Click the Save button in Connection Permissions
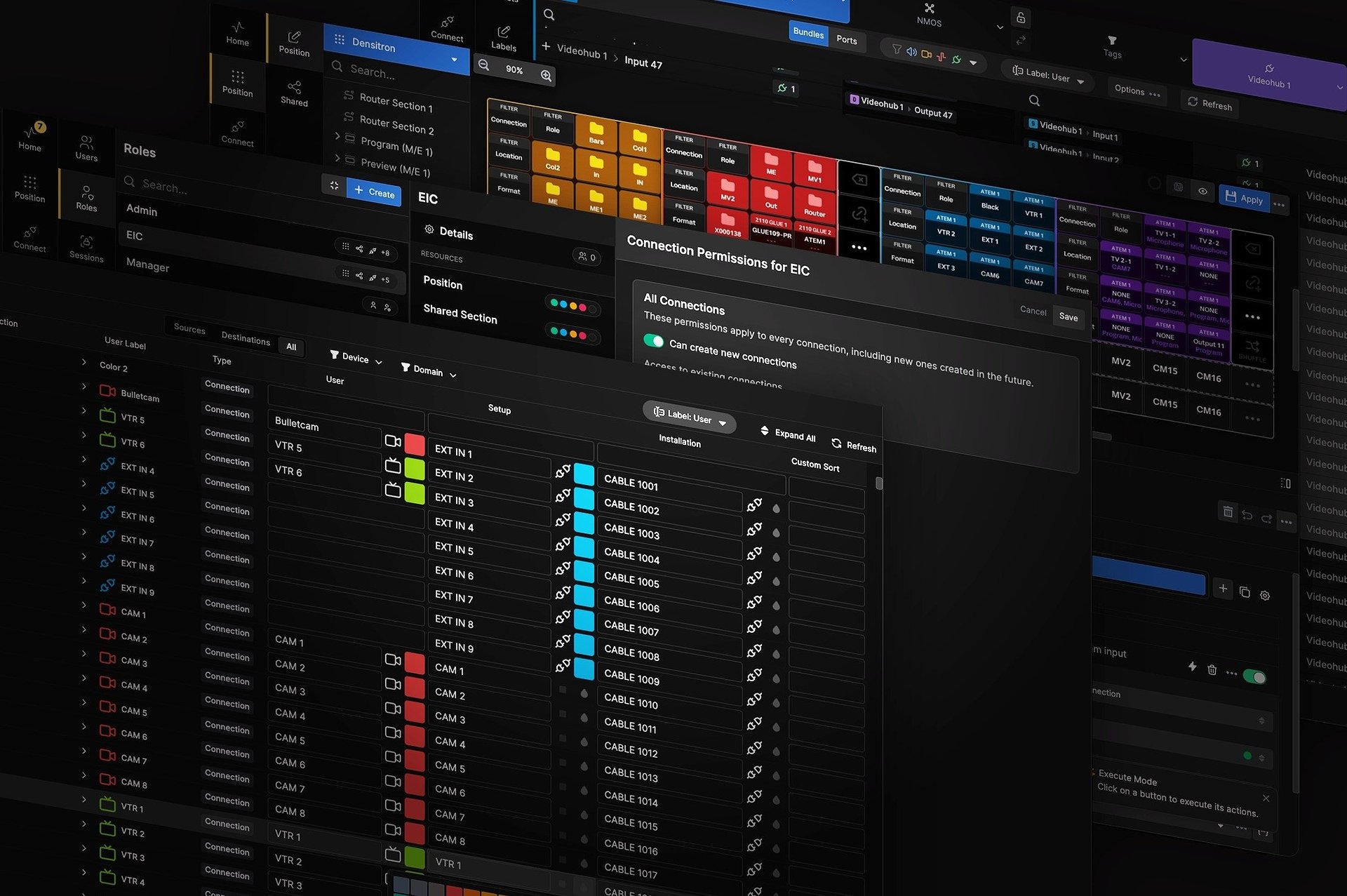This screenshot has height=896, width=1347. 1068,317
